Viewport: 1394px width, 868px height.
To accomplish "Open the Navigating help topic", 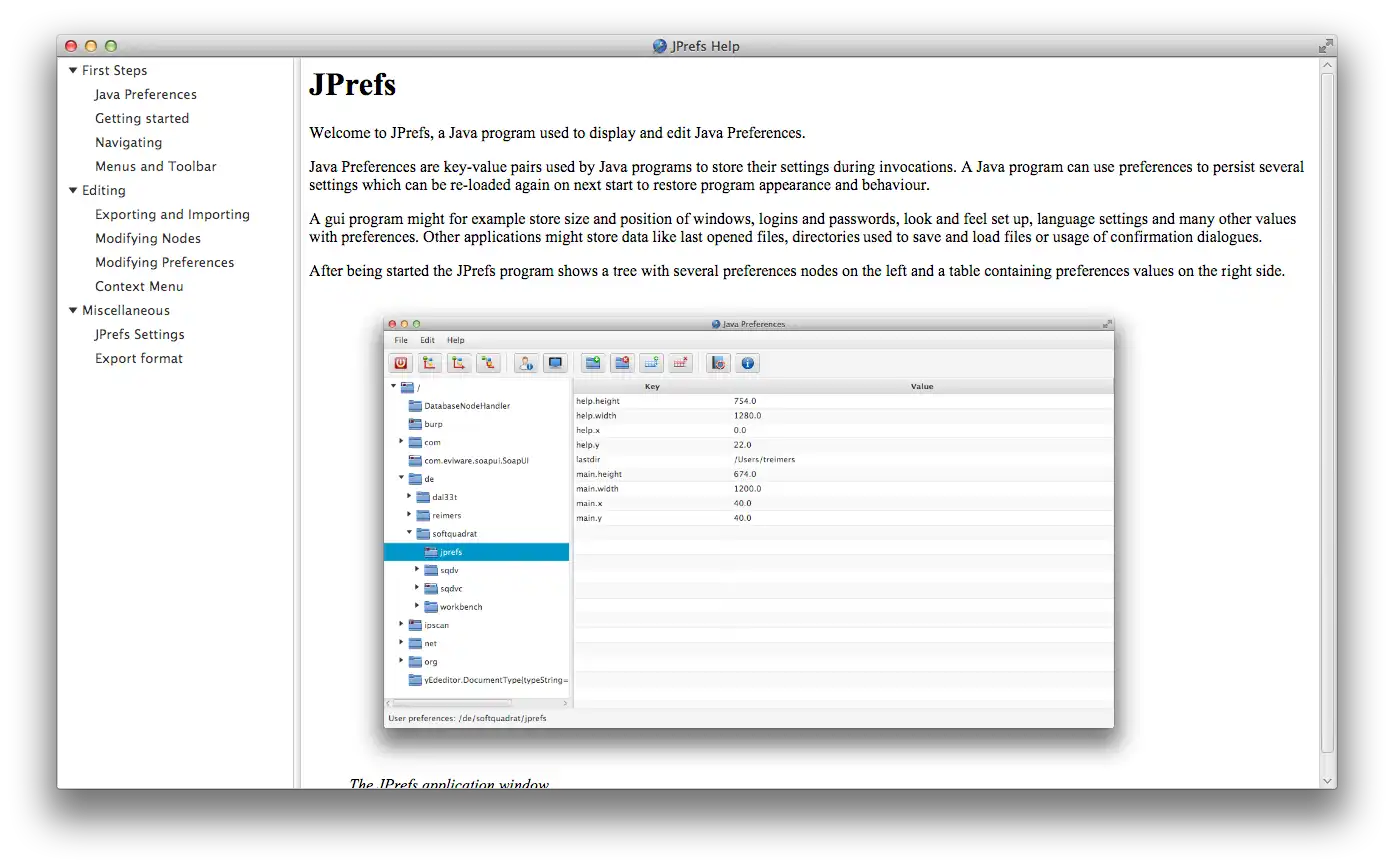I will click(128, 142).
